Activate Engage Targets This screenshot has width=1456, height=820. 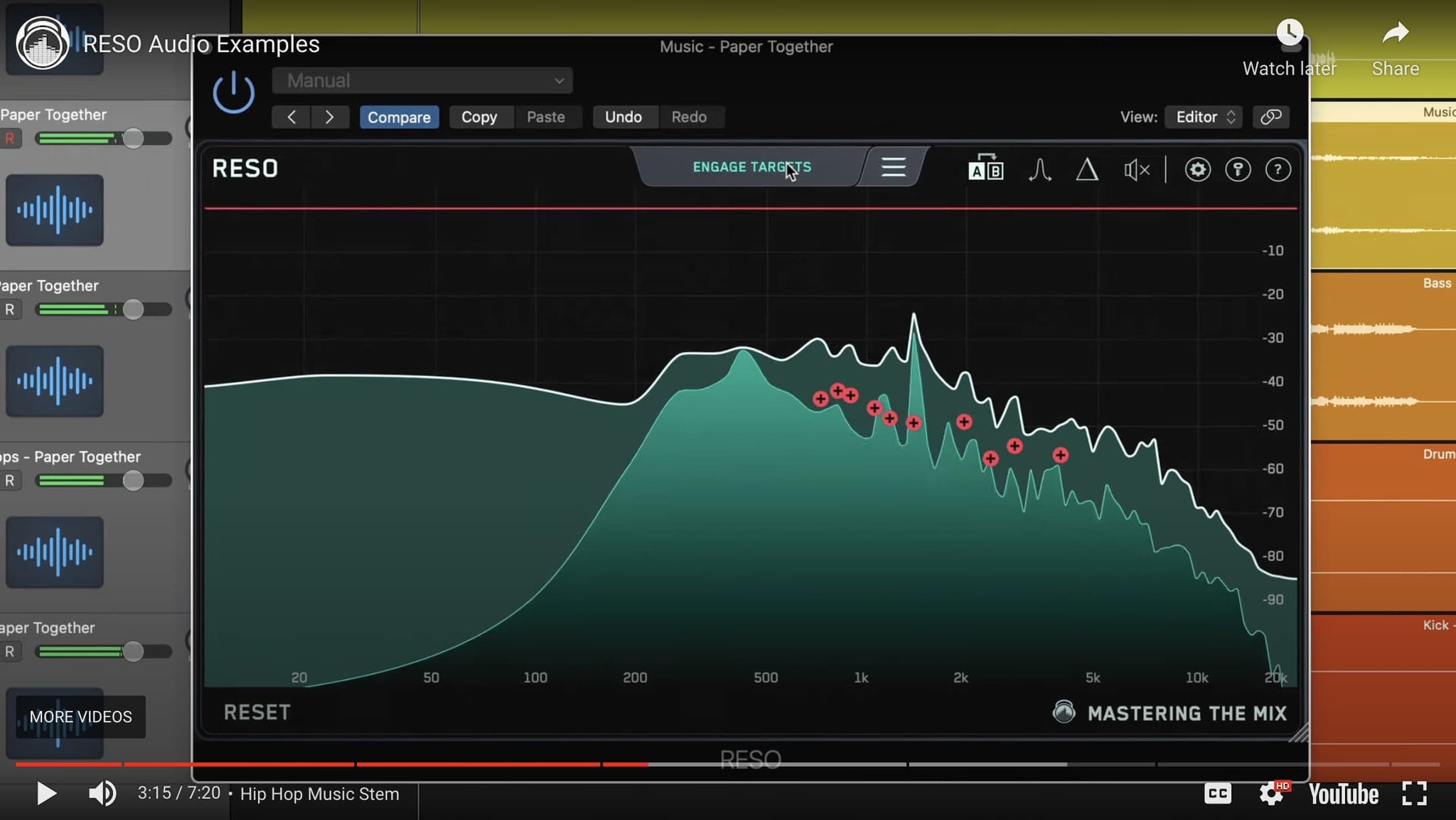[751, 166]
